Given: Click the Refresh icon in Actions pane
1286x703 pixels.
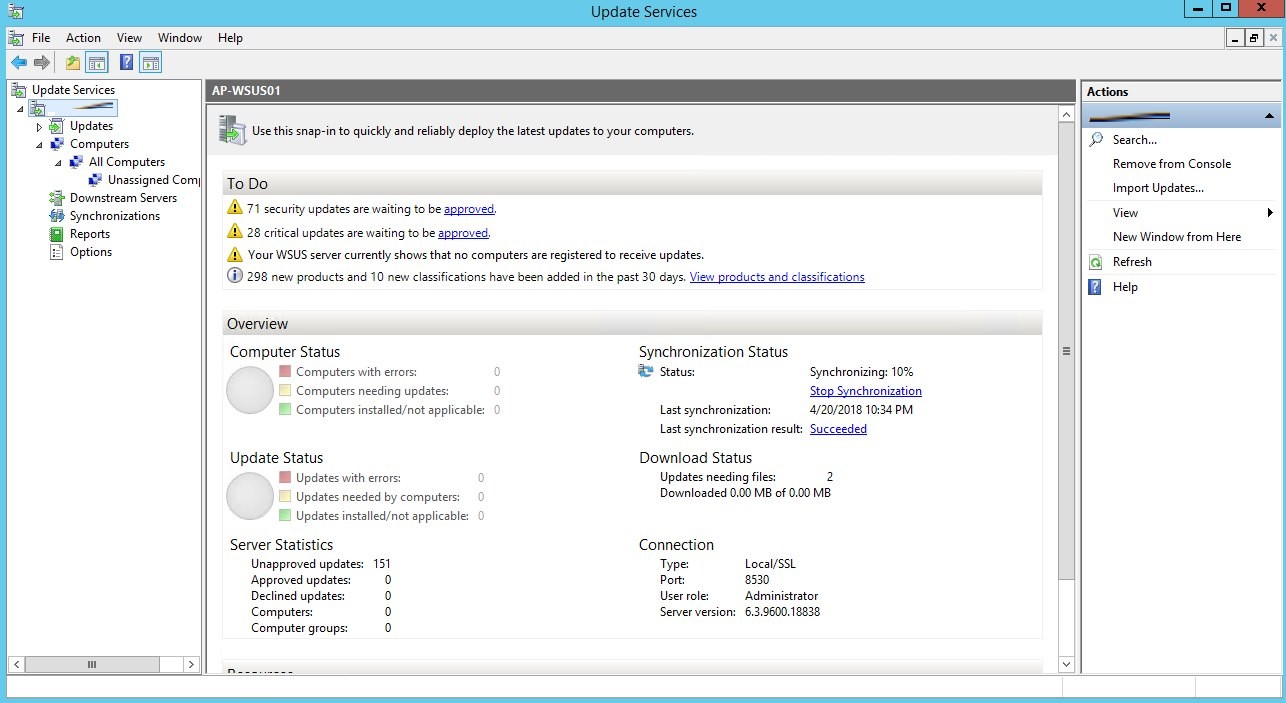Looking at the screenshot, I should point(1096,262).
